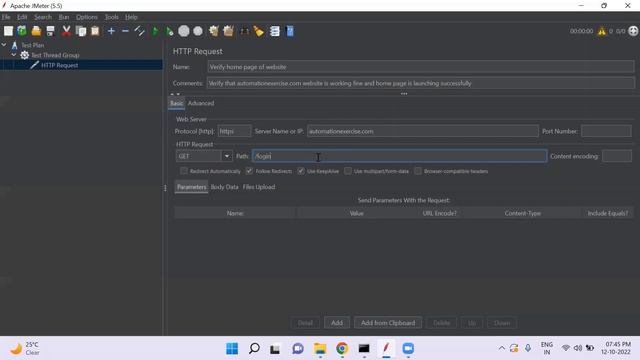Switch to the Files Upload tab
This screenshot has width=640, height=360.
[x=259, y=187]
